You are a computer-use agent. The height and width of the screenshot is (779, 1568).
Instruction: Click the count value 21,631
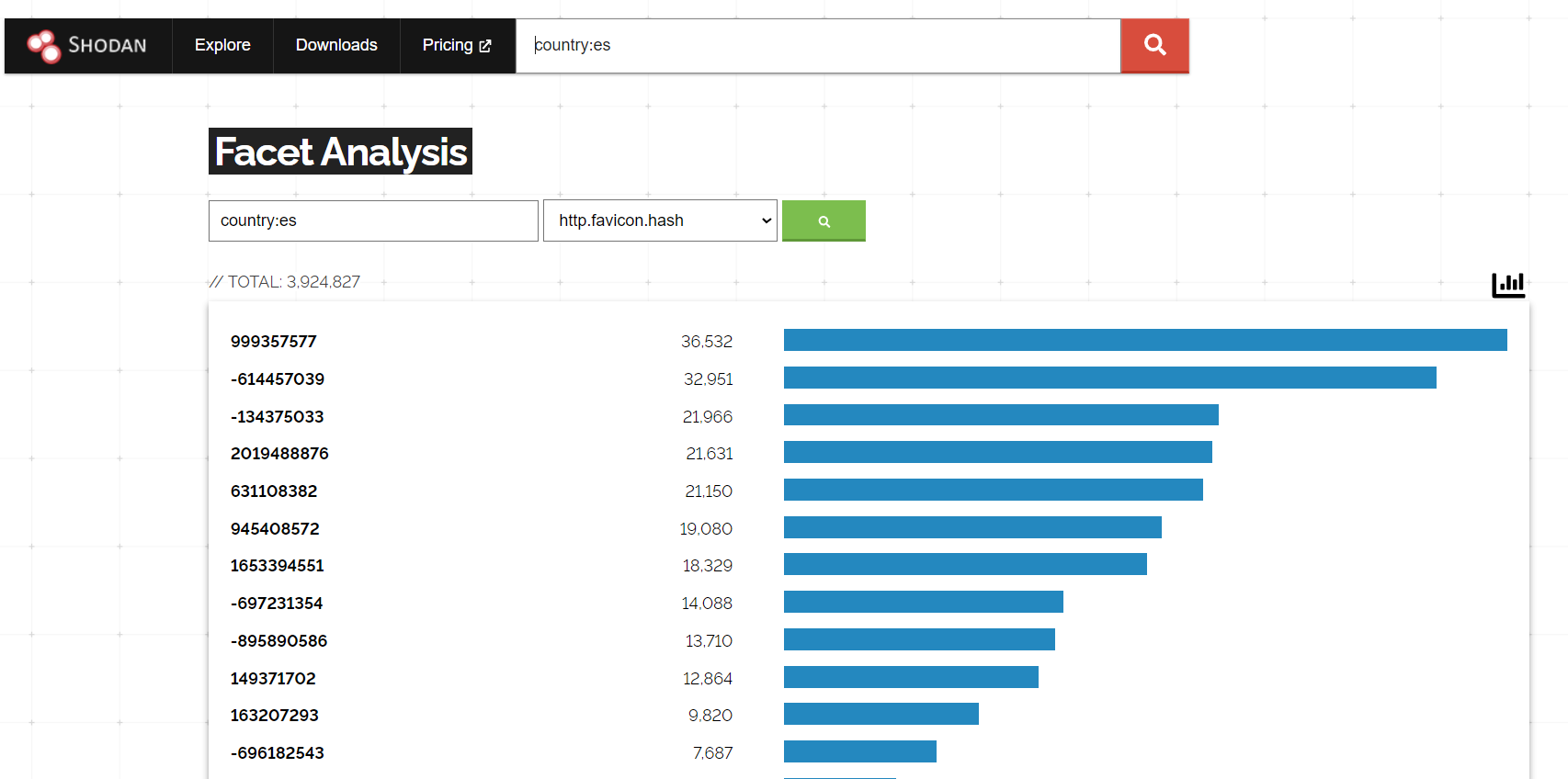click(710, 454)
